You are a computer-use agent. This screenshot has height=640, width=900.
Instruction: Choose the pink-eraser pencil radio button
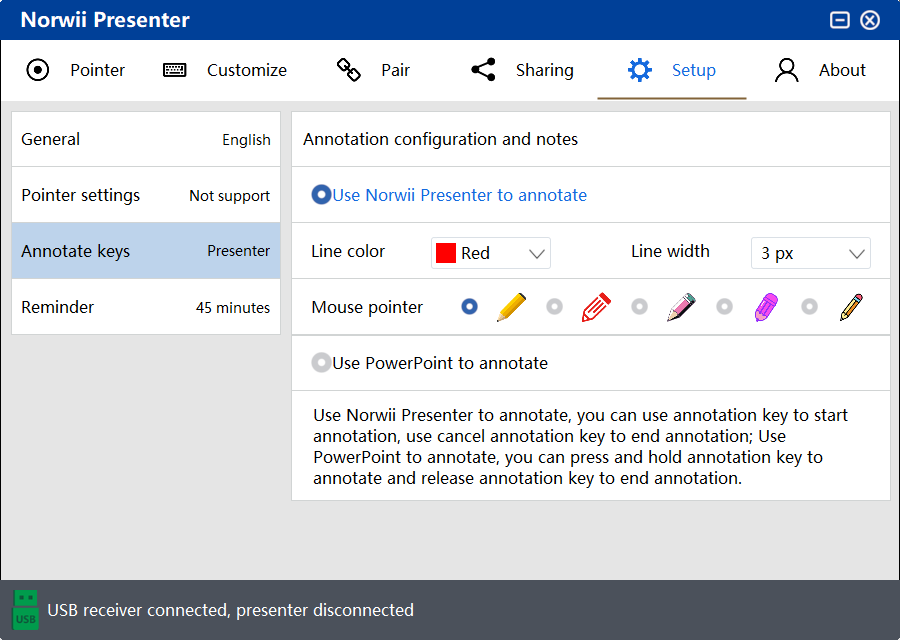point(639,307)
